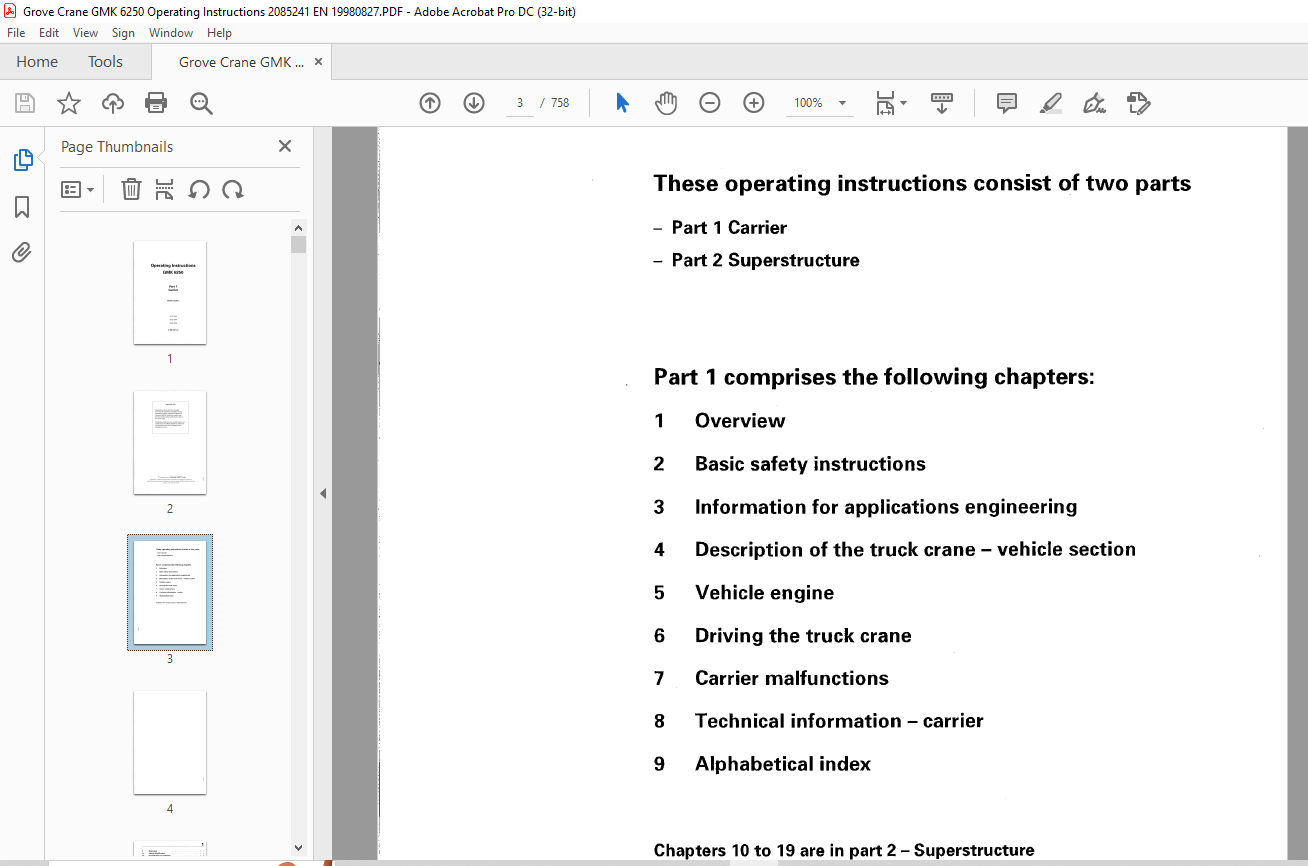Zoom in using the plus circle
The height and width of the screenshot is (866, 1308).
tap(754, 103)
